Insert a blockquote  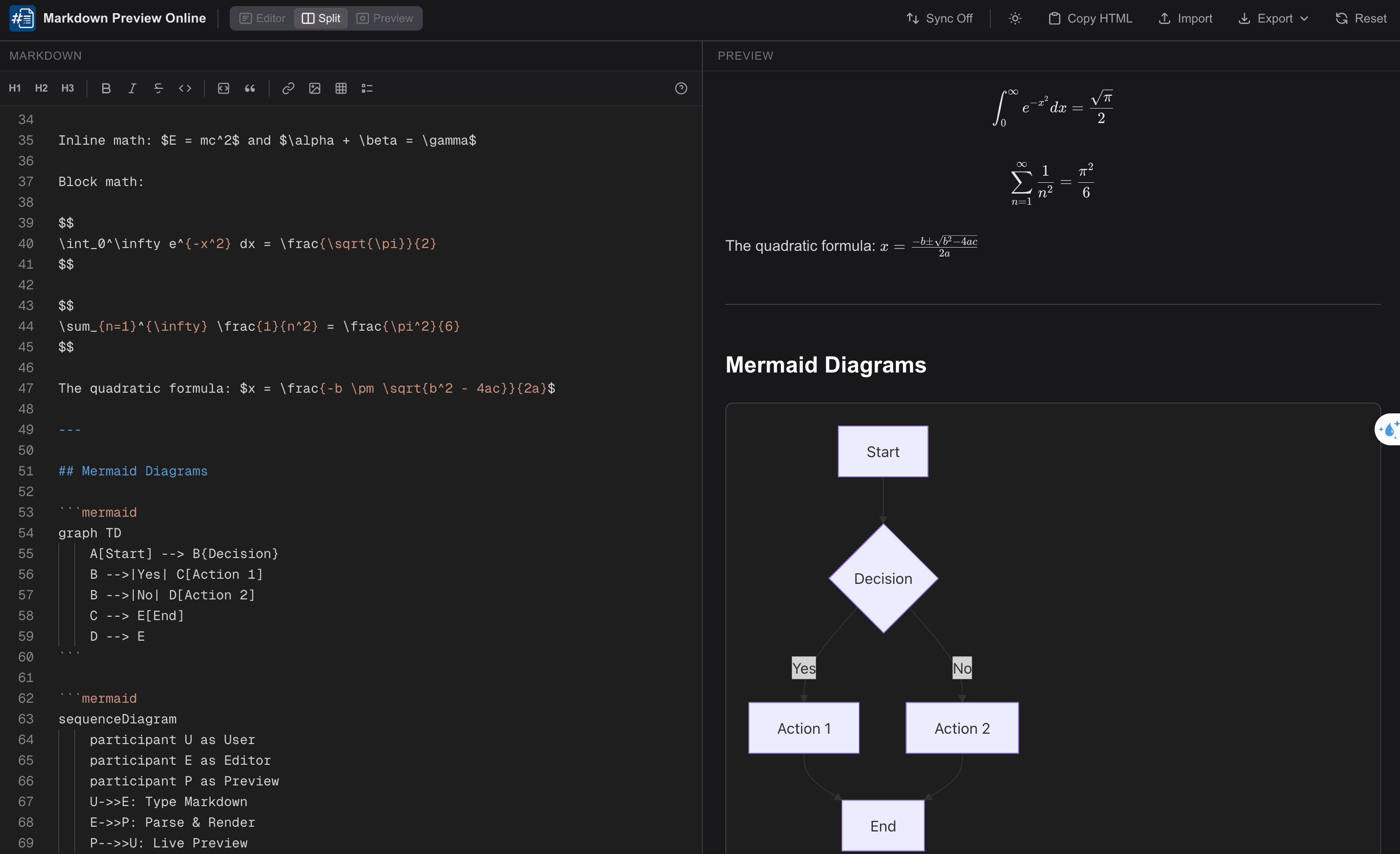click(x=250, y=89)
